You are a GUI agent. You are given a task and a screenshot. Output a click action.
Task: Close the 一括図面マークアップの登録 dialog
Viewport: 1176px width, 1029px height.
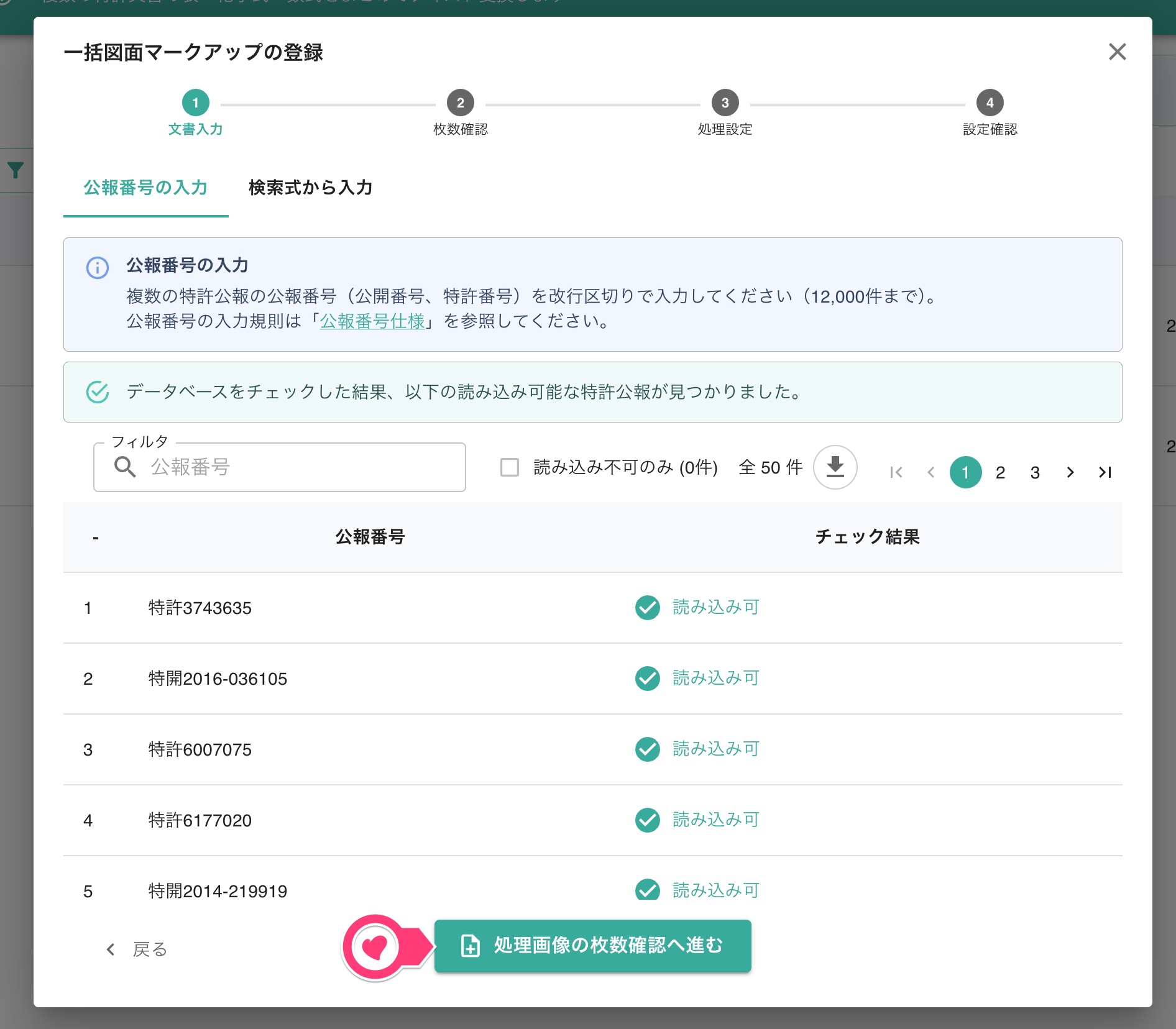[1117, 52]
